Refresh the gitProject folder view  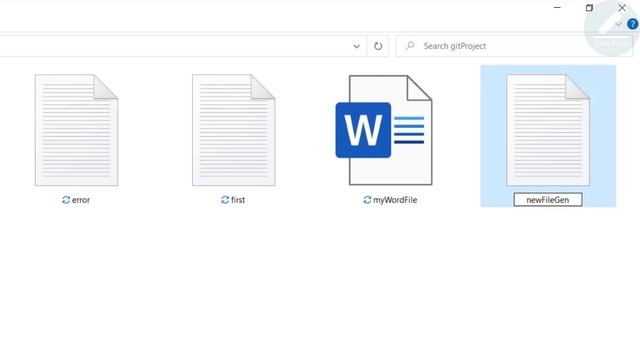coord(378,46)
